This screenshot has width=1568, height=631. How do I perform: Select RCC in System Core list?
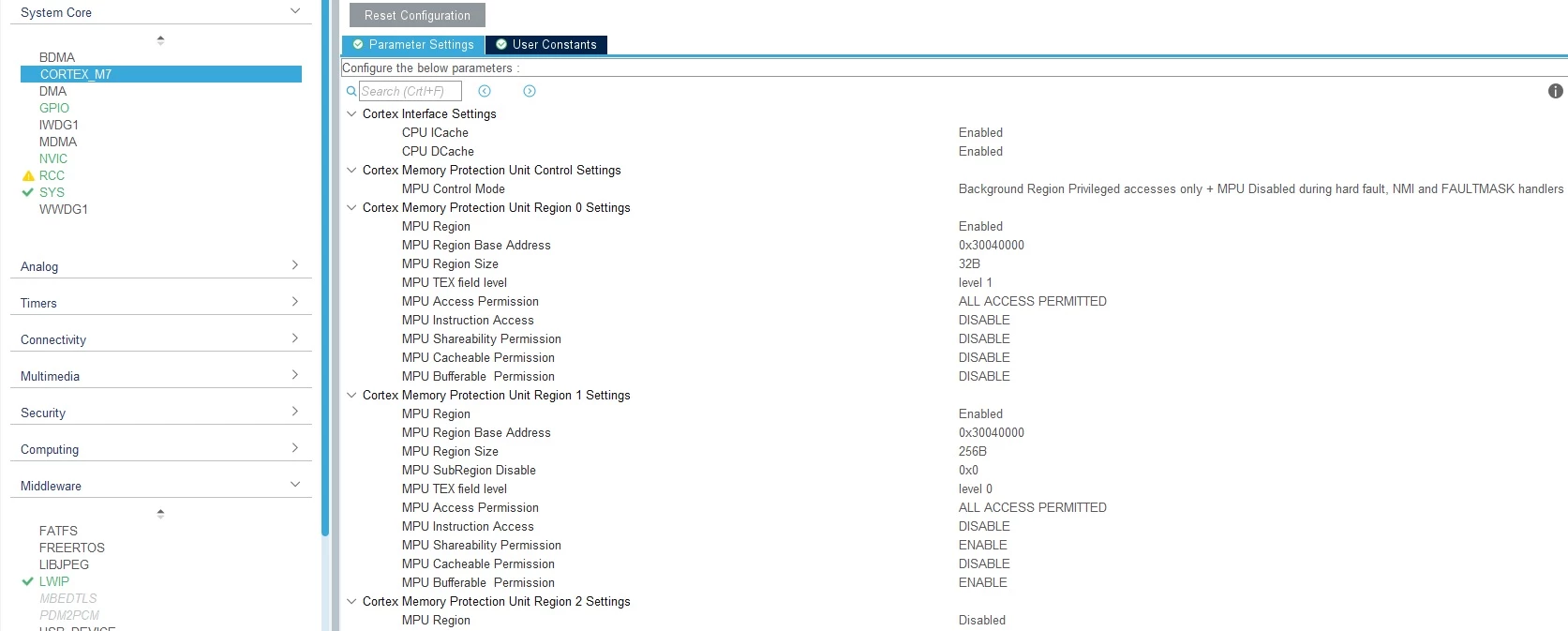click(52, 175)
